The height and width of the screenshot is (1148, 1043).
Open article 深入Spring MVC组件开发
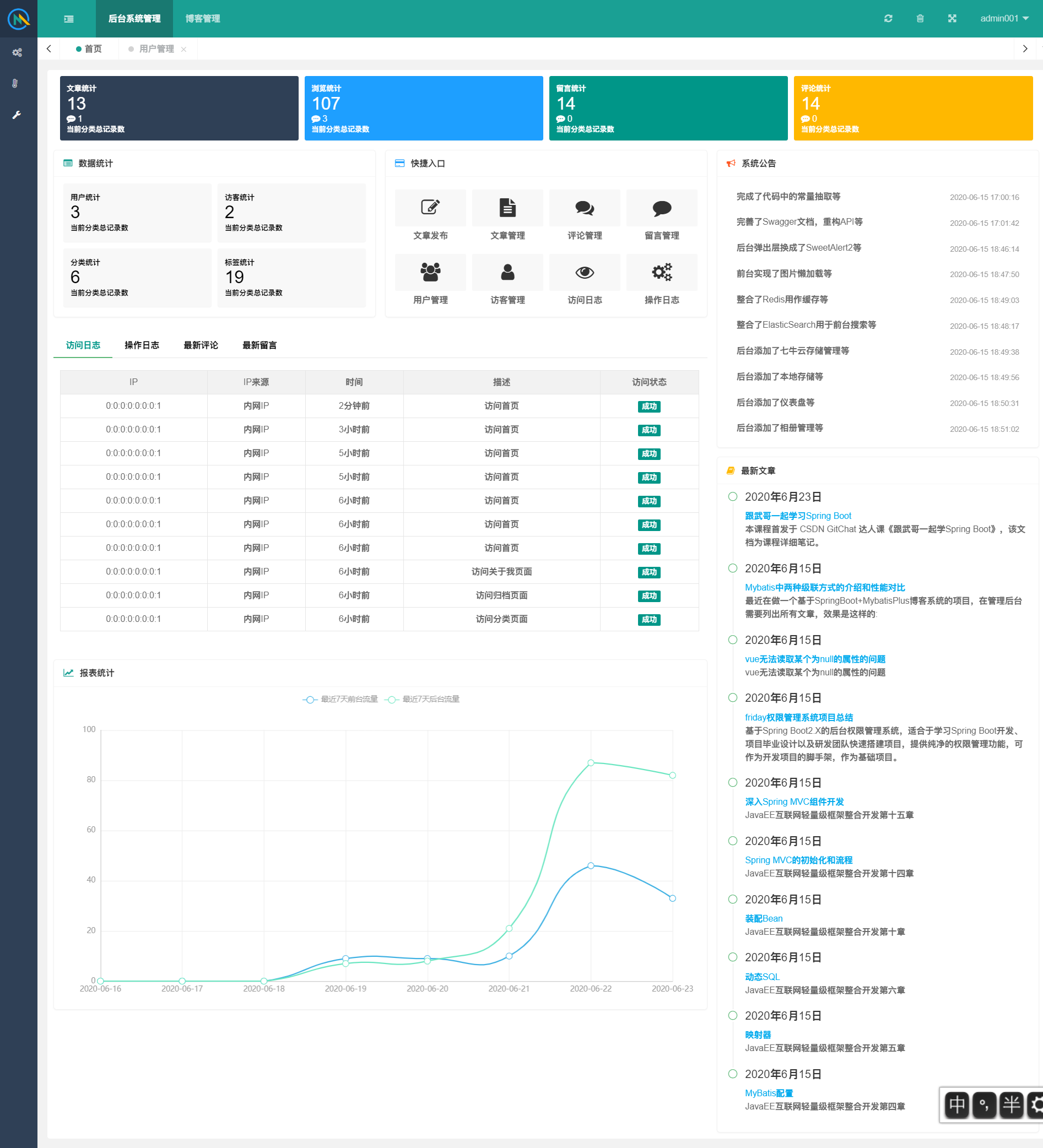[794, 802]
